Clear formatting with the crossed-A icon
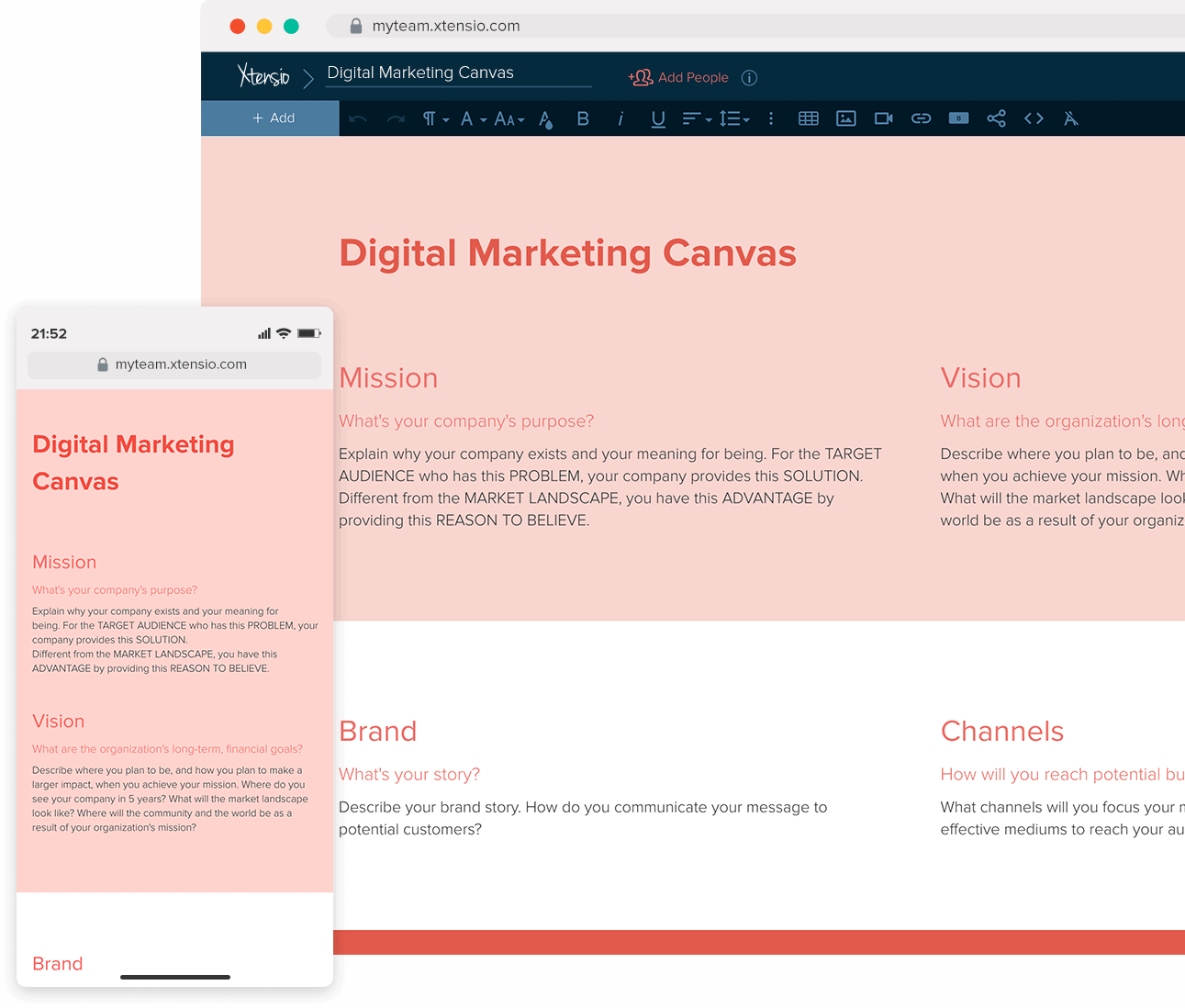The width and height of the screenshot is (1185, 1008). click(1070, 118)
